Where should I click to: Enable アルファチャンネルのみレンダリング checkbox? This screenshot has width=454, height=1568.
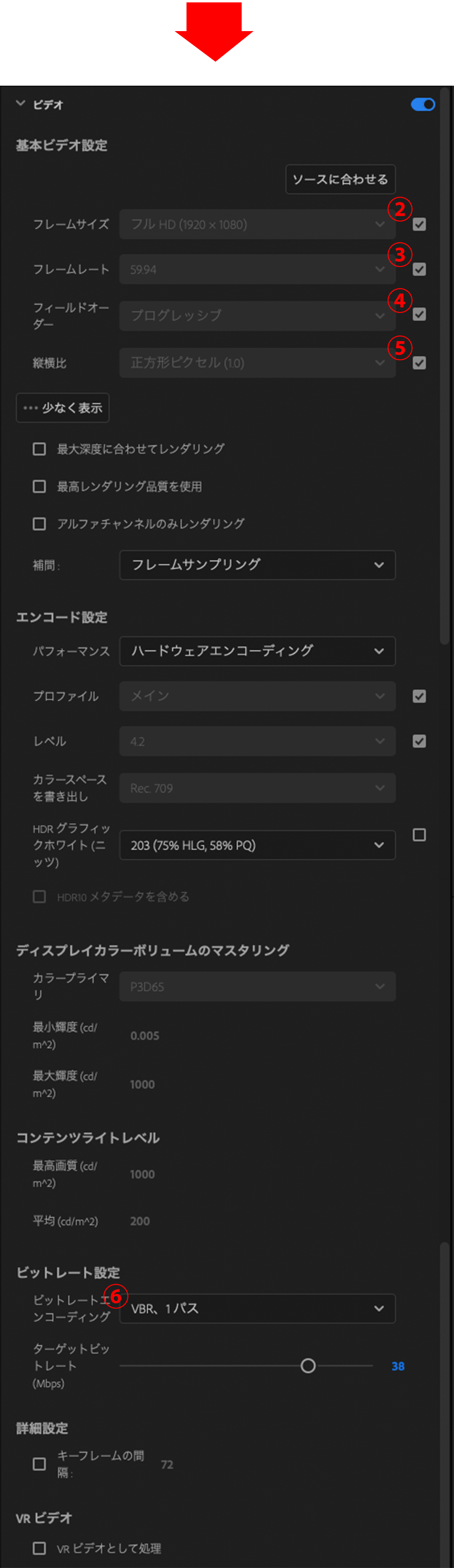[40, 524]
